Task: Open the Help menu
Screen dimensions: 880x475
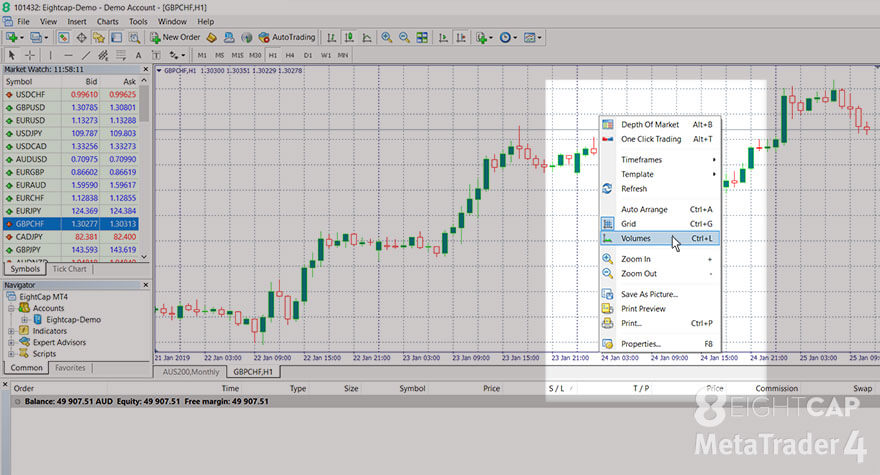Action: [x=205, y=21]
